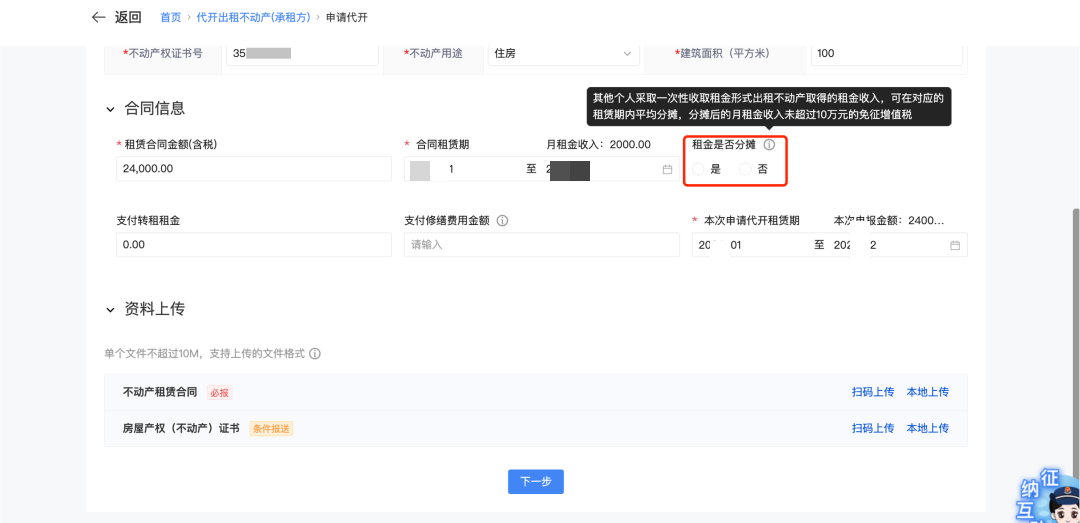
Task: Select 否 radio for 租金是否分摊
Action: (x=745, y=170)
